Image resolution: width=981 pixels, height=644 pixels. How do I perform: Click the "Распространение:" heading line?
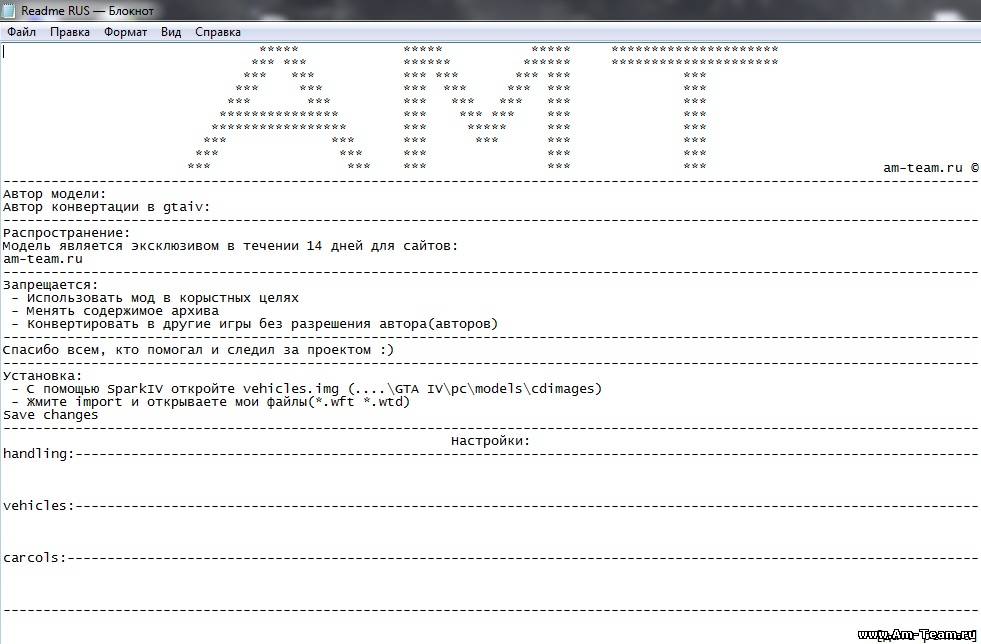coord(67,233)
